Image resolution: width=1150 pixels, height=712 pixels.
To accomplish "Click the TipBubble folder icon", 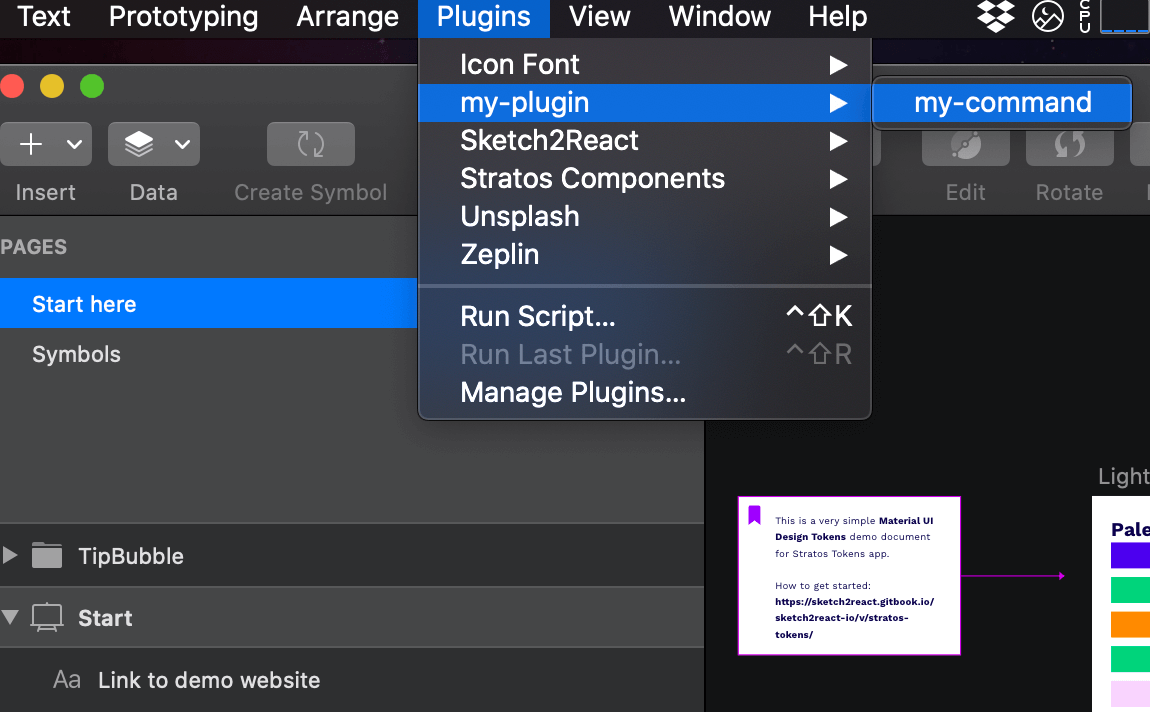I will point(46,556).
